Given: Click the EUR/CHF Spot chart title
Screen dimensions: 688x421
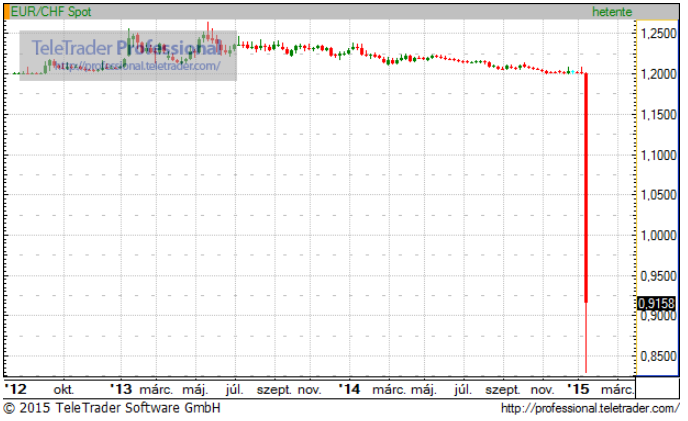Looking at the screenshot, I should pyautogui.click(x=51, y=12).
